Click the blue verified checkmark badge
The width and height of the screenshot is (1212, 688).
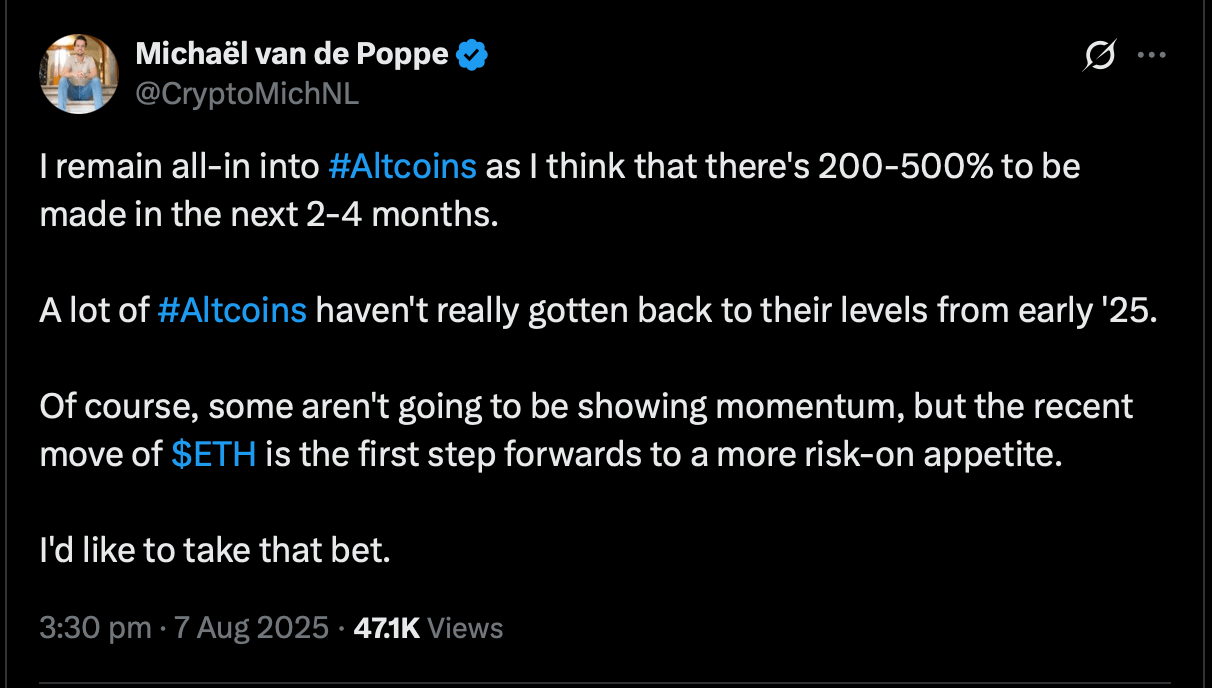click(x=472, y=55)
